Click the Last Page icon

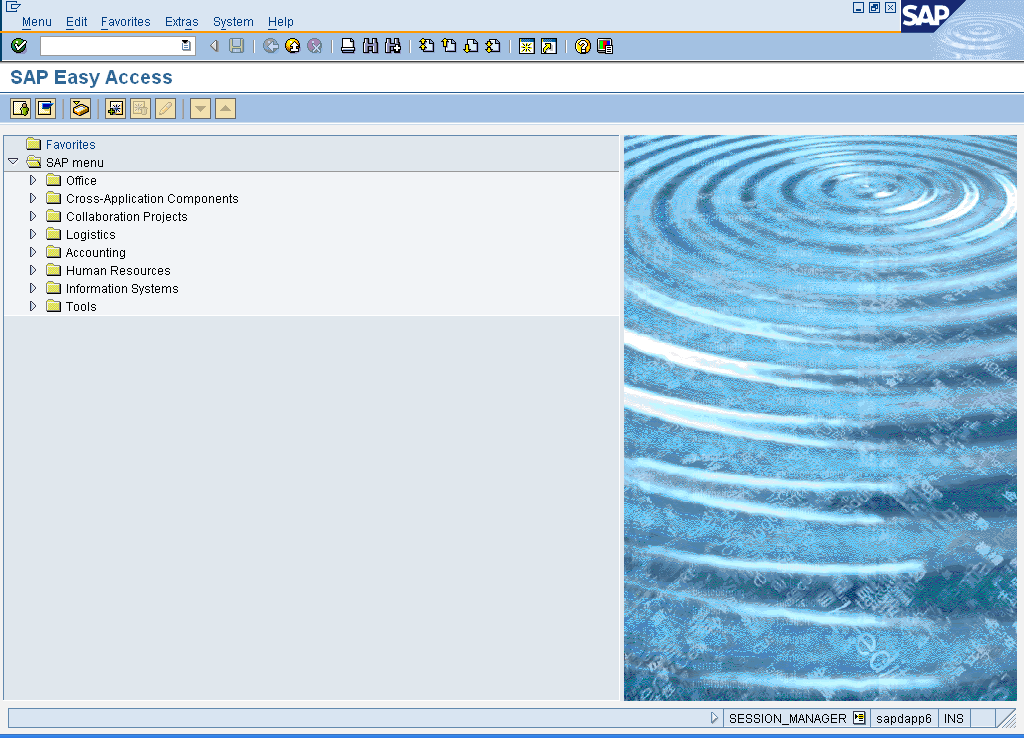[493, 46]
